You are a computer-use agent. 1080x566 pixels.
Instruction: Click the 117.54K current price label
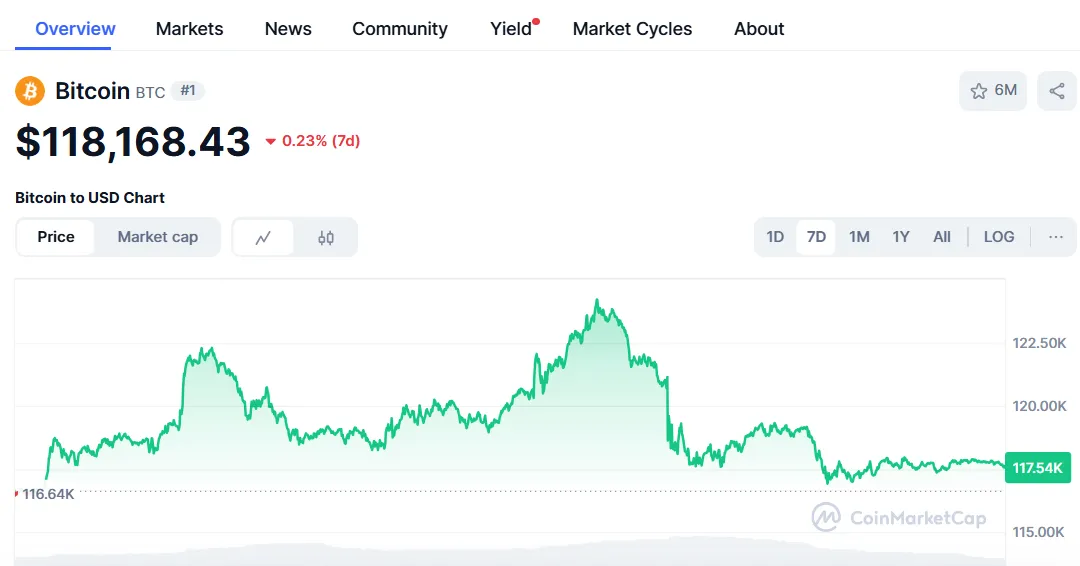pos(1037,468)
